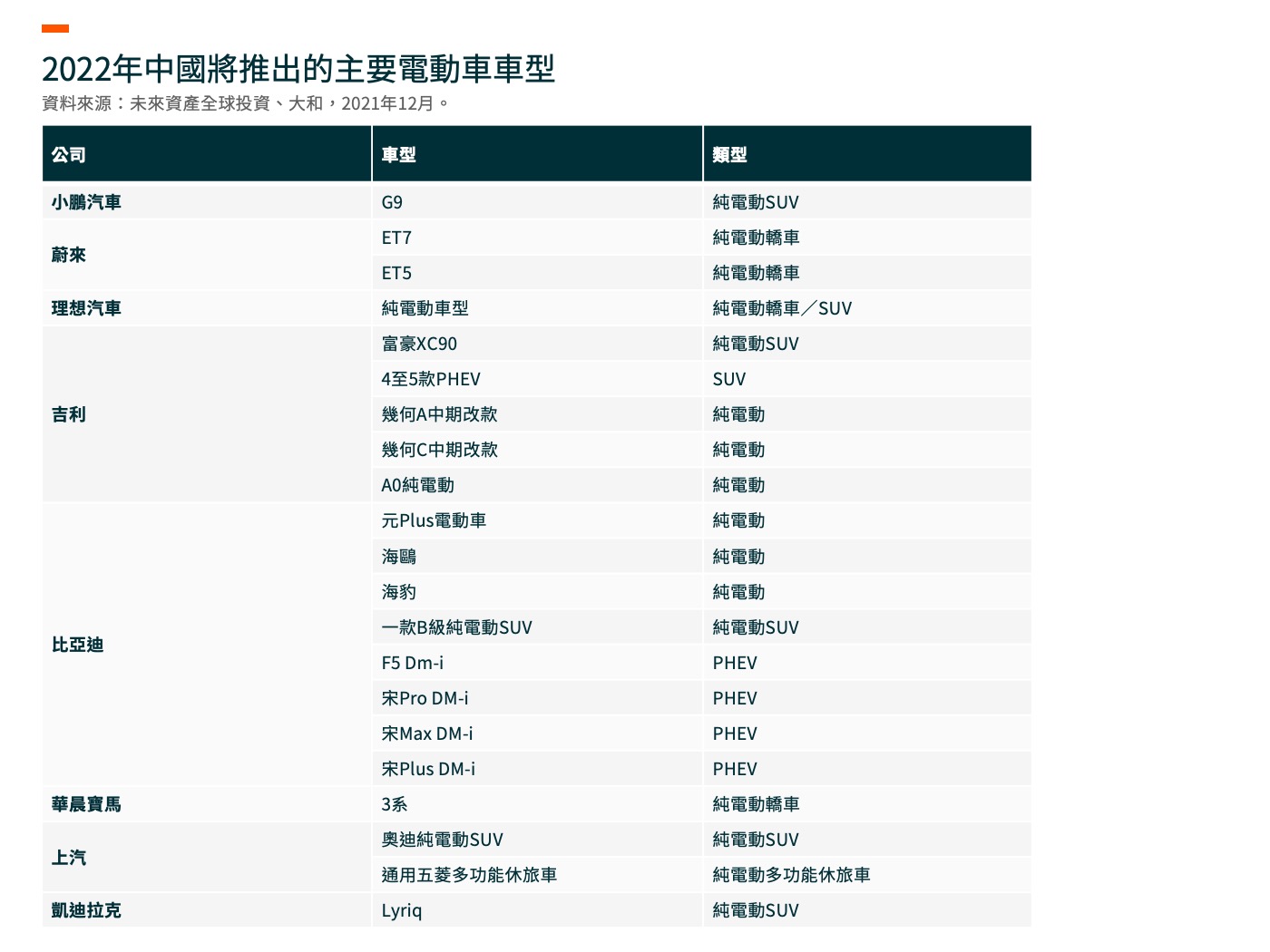This screenshot has height=952, width=1270.
Task: Select 純電動 type in 幾何A中期改款 row
Action: pyautogui.click(x=867, y=414)
